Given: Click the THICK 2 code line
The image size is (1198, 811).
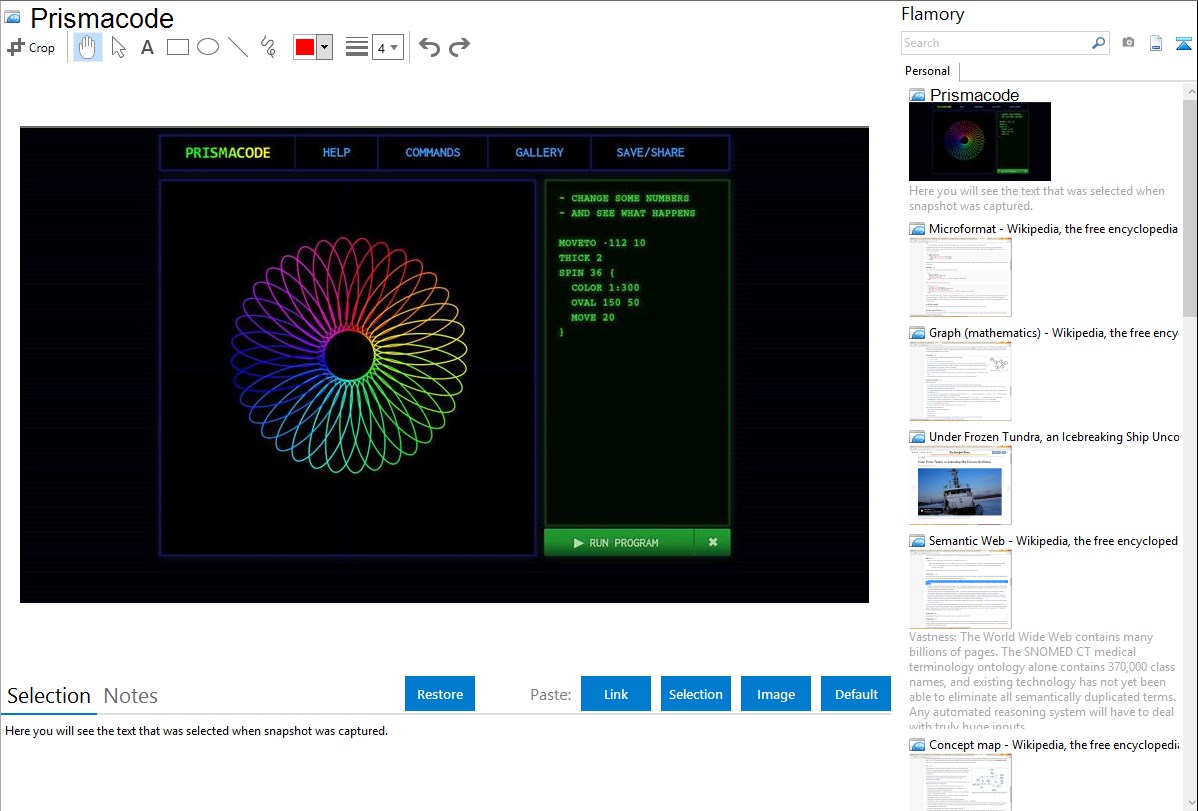Looking at the screenshot, I should pyautogui.click(x=580, y=258).
